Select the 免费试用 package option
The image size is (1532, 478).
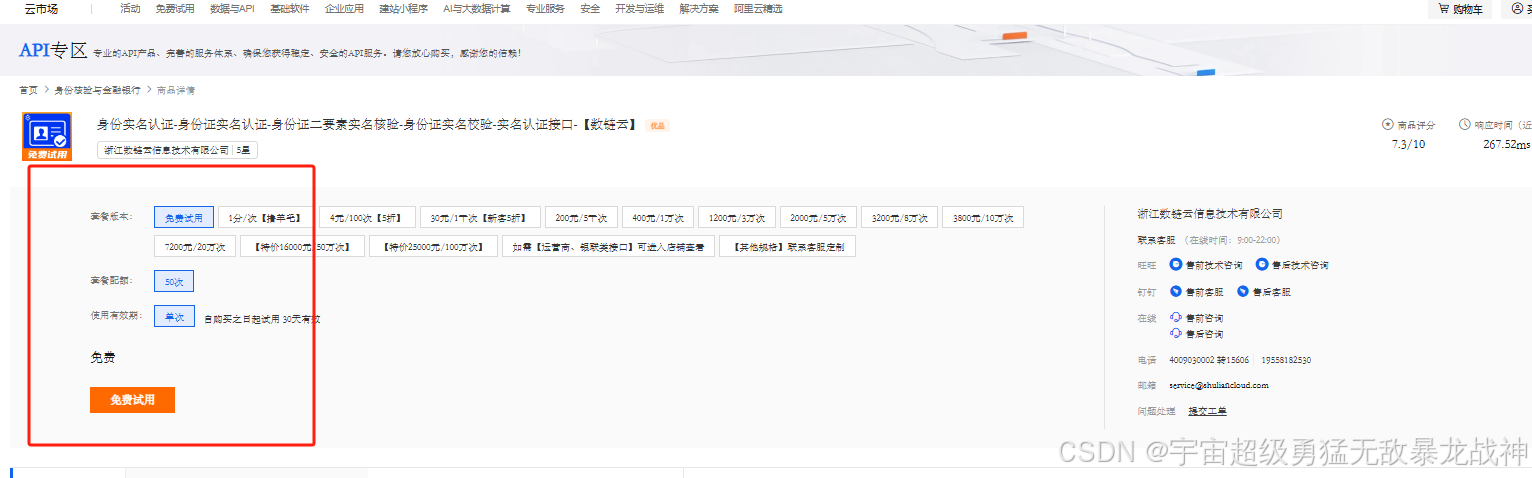184,217
